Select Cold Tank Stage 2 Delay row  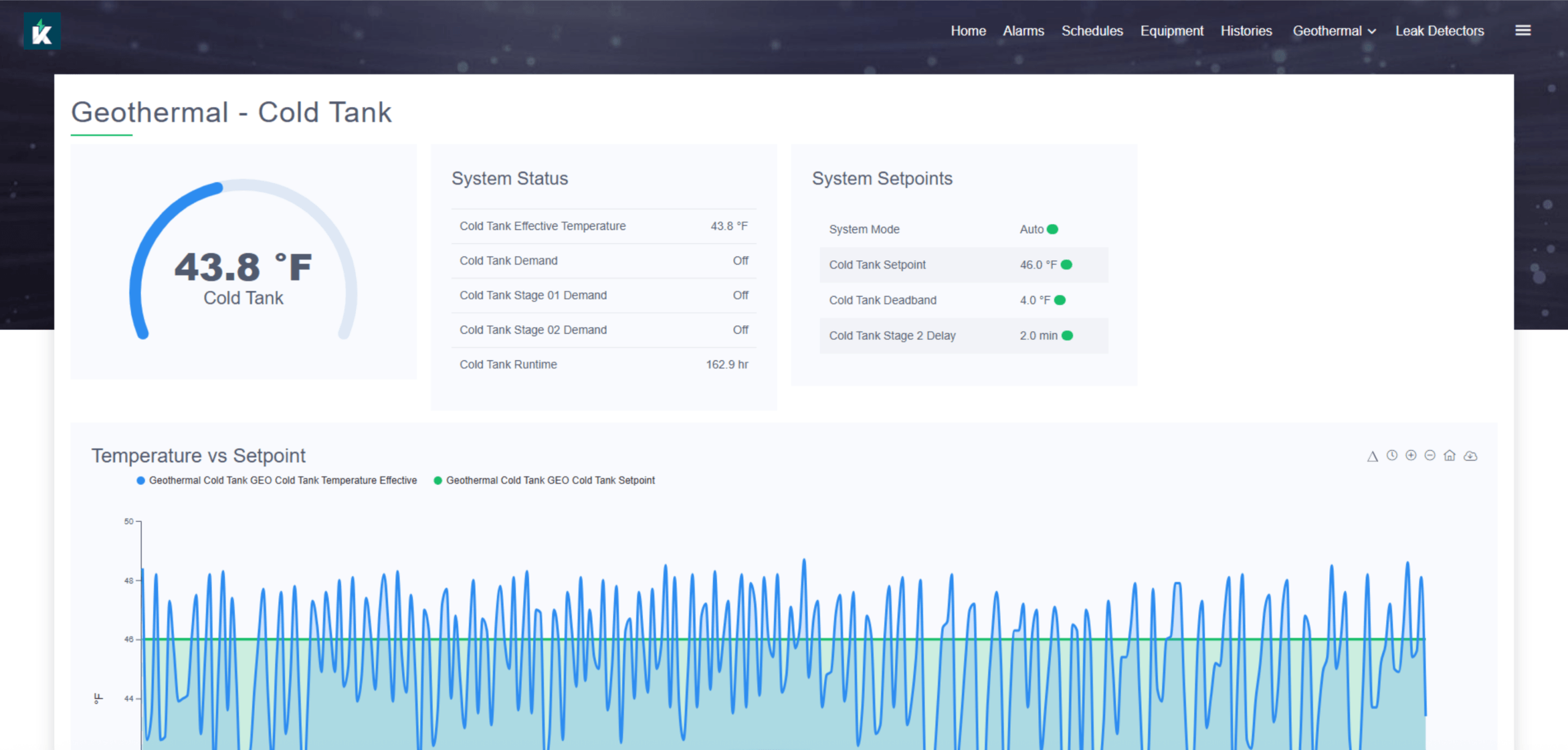pos(963,336)
